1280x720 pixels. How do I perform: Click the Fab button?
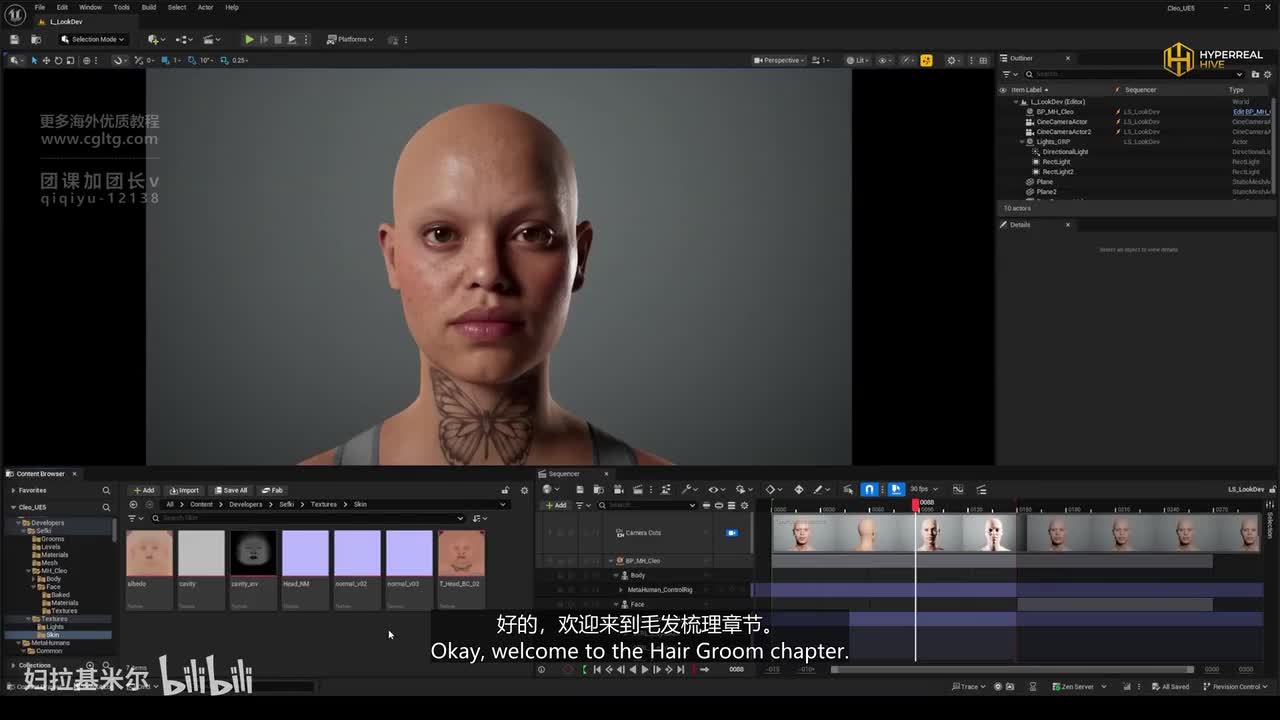[x=272, y=490]
